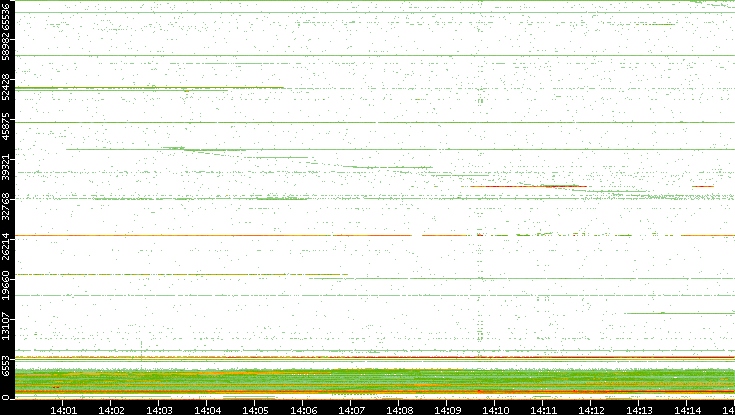Select the 14:08 time axis label
This screenshot has width=735, height=415.
[x=400, y=409]
